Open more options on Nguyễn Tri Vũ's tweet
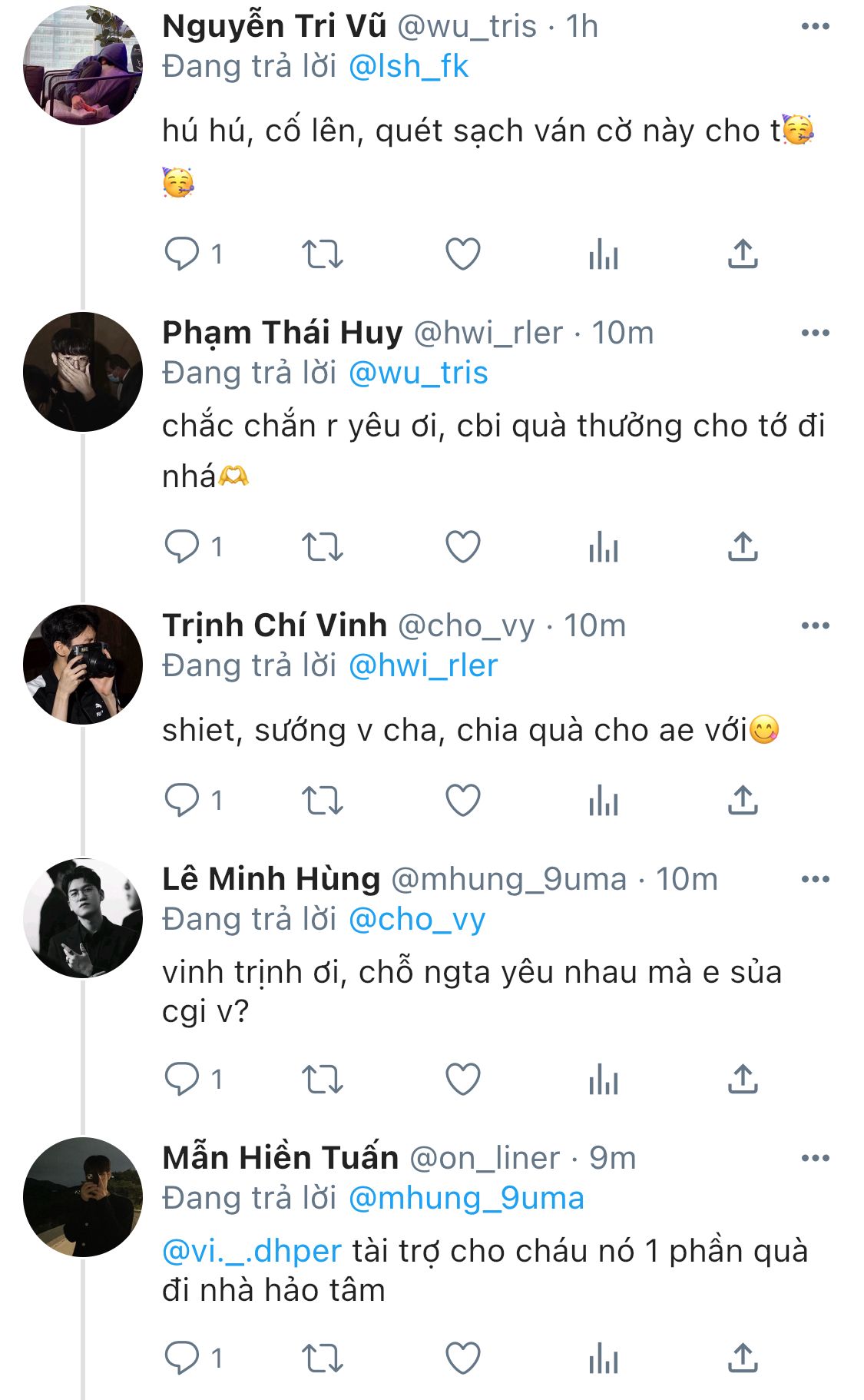The height and width of the screenshot is (1400, 864). [x=815, y=27]
